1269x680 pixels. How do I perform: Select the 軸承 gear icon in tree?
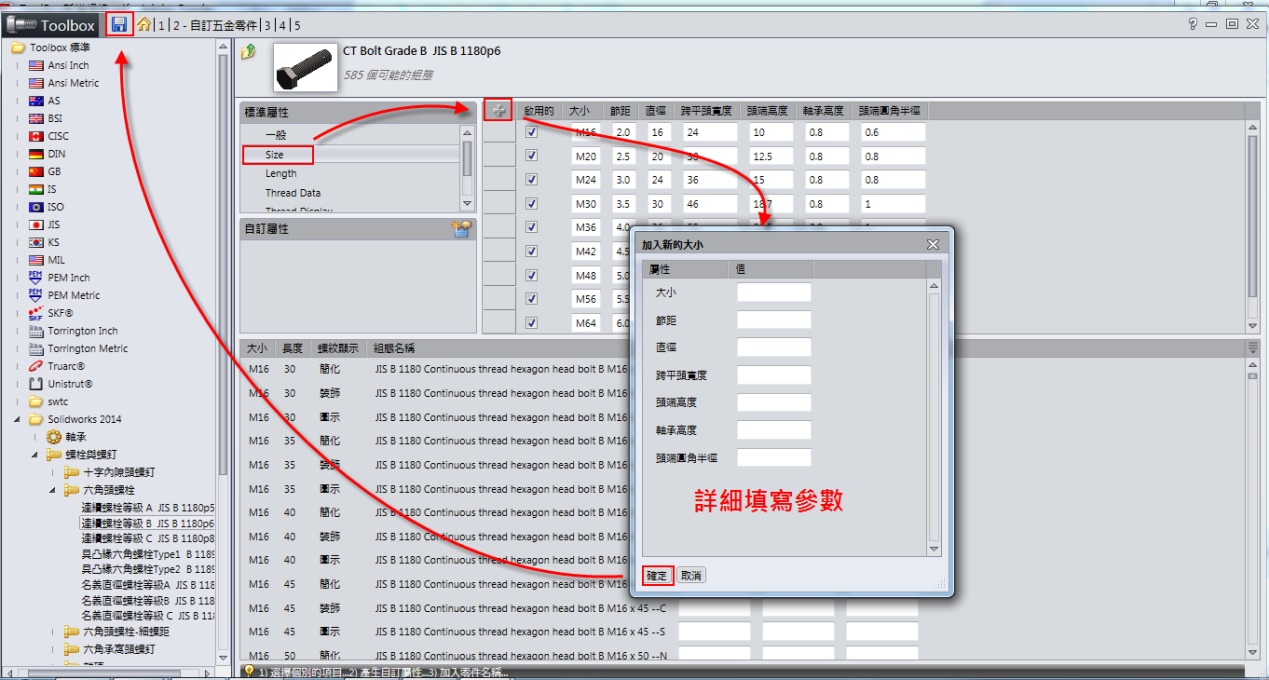pos(54,437)
